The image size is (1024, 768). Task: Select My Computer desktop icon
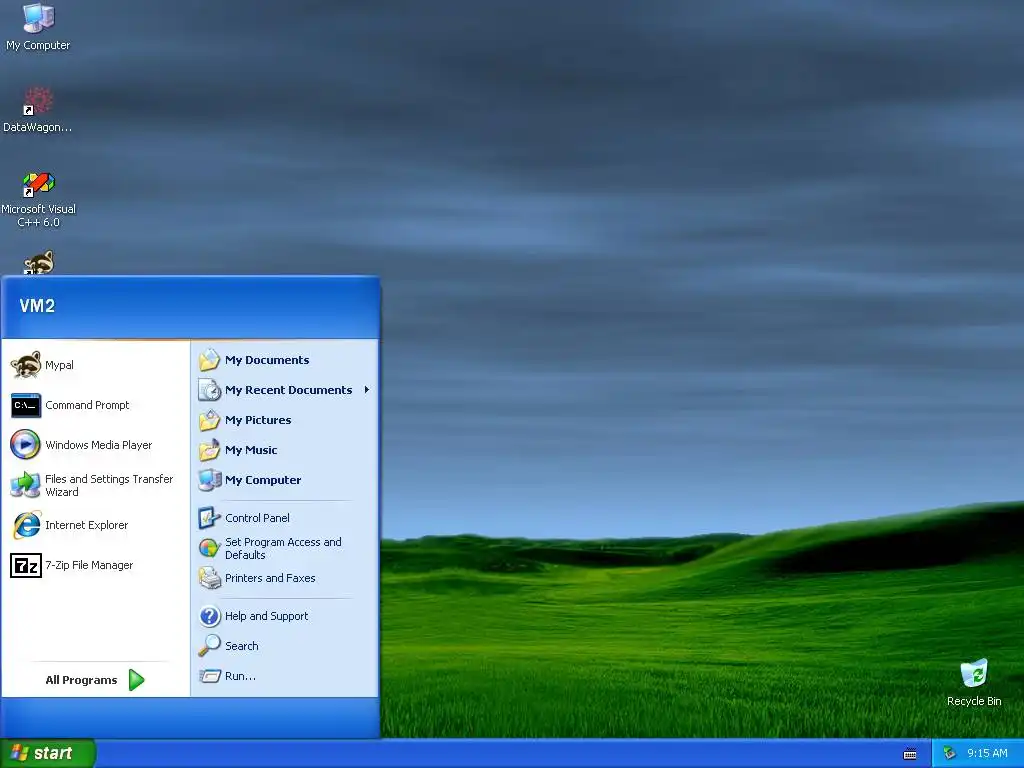[38, 18]
